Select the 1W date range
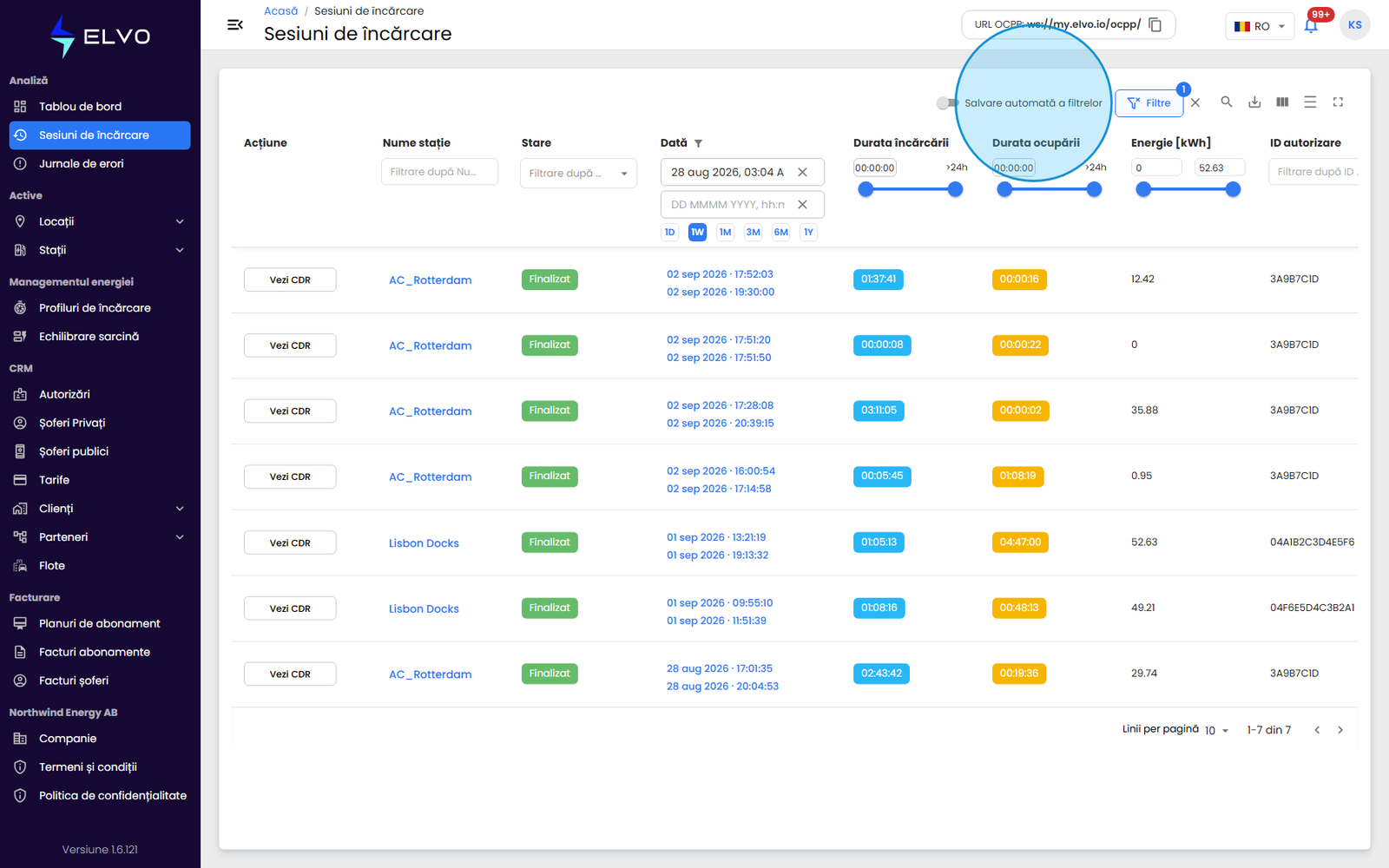Screen dimensions: 1389x868 [x=697, y=232]
